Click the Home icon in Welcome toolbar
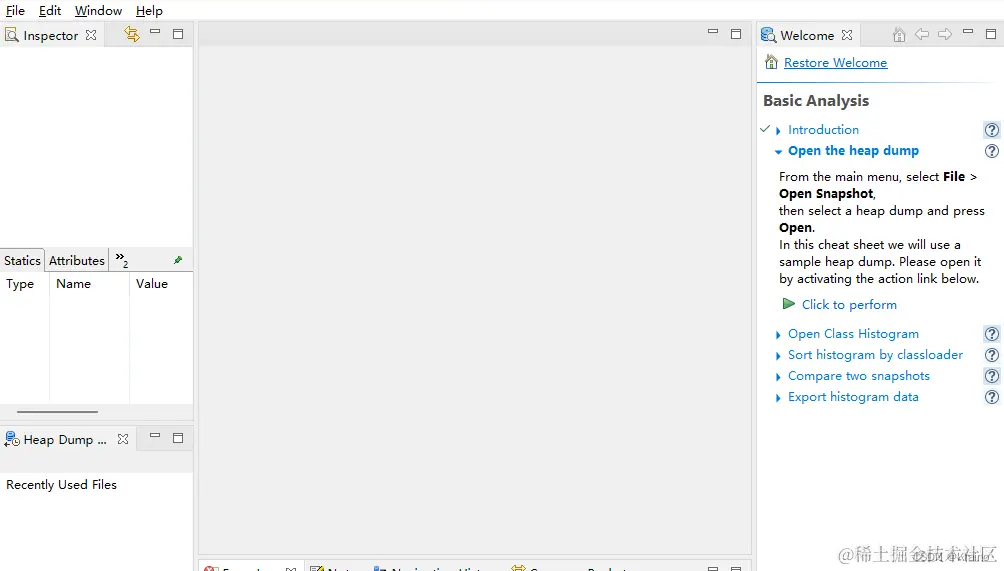 899,35
